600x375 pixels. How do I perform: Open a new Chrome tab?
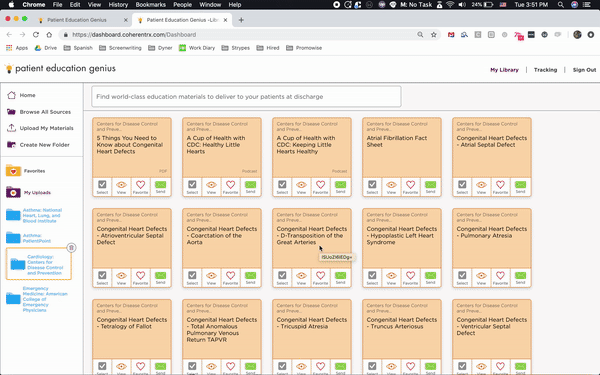[241, 20]
